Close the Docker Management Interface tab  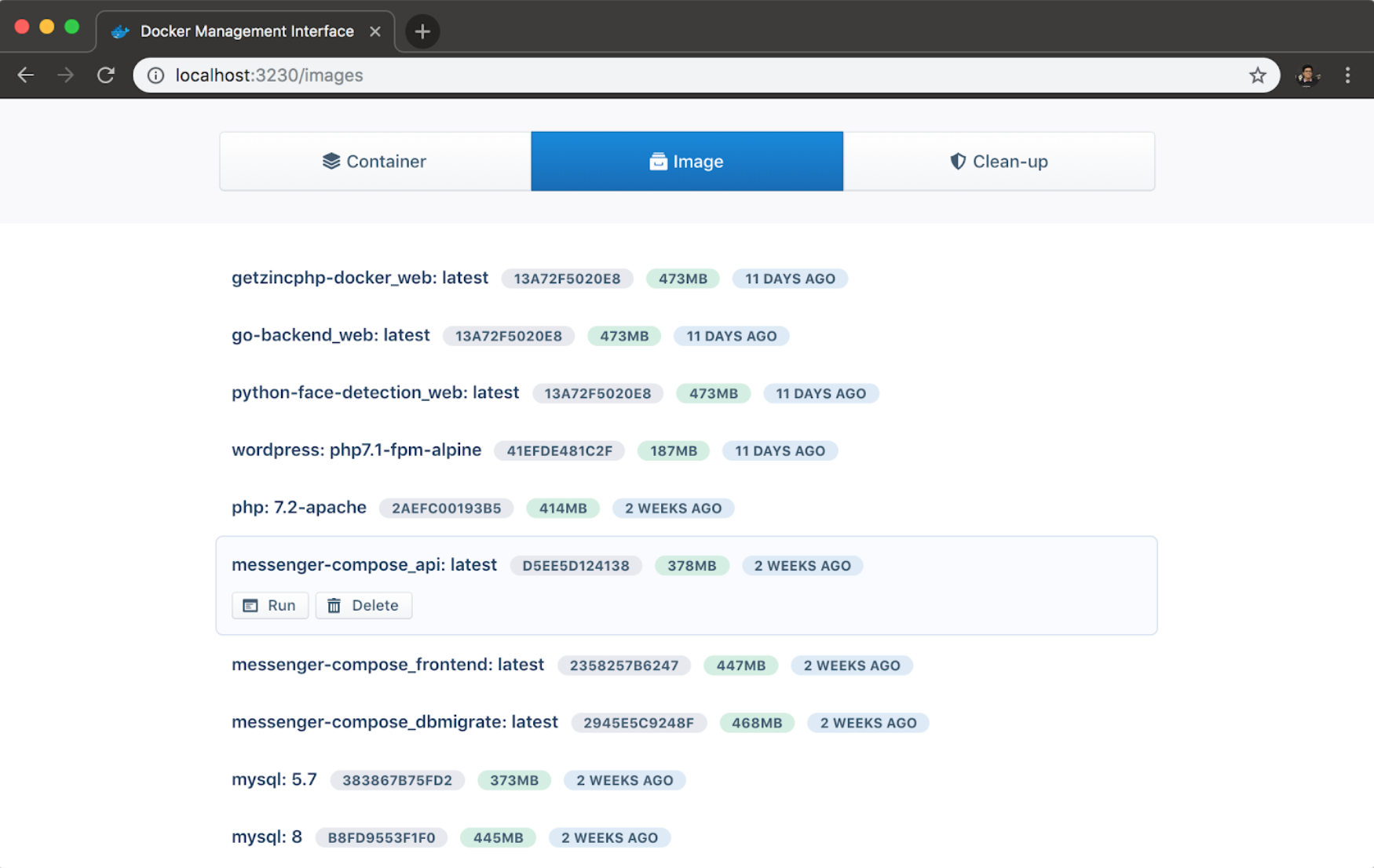click(375, 31)
